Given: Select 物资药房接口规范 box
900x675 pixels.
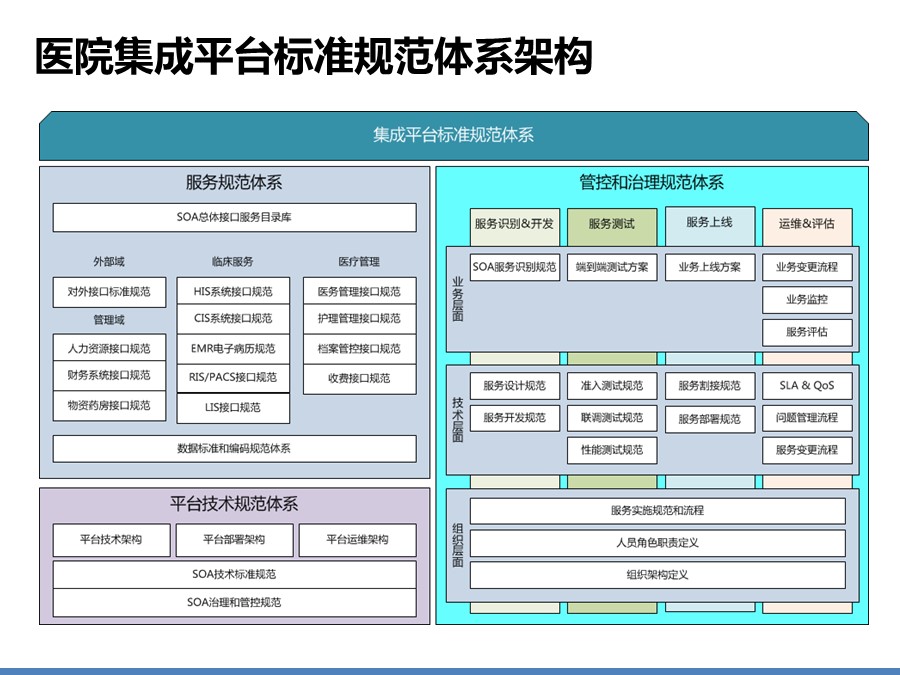Looking at the screenshot, I should pyautogui.click(x=109, y=405).
